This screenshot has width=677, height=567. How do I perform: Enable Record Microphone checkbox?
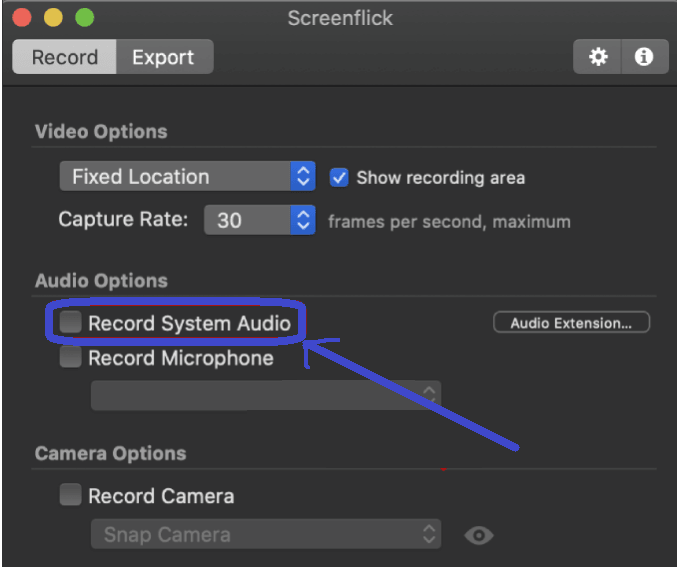[70, 358]
